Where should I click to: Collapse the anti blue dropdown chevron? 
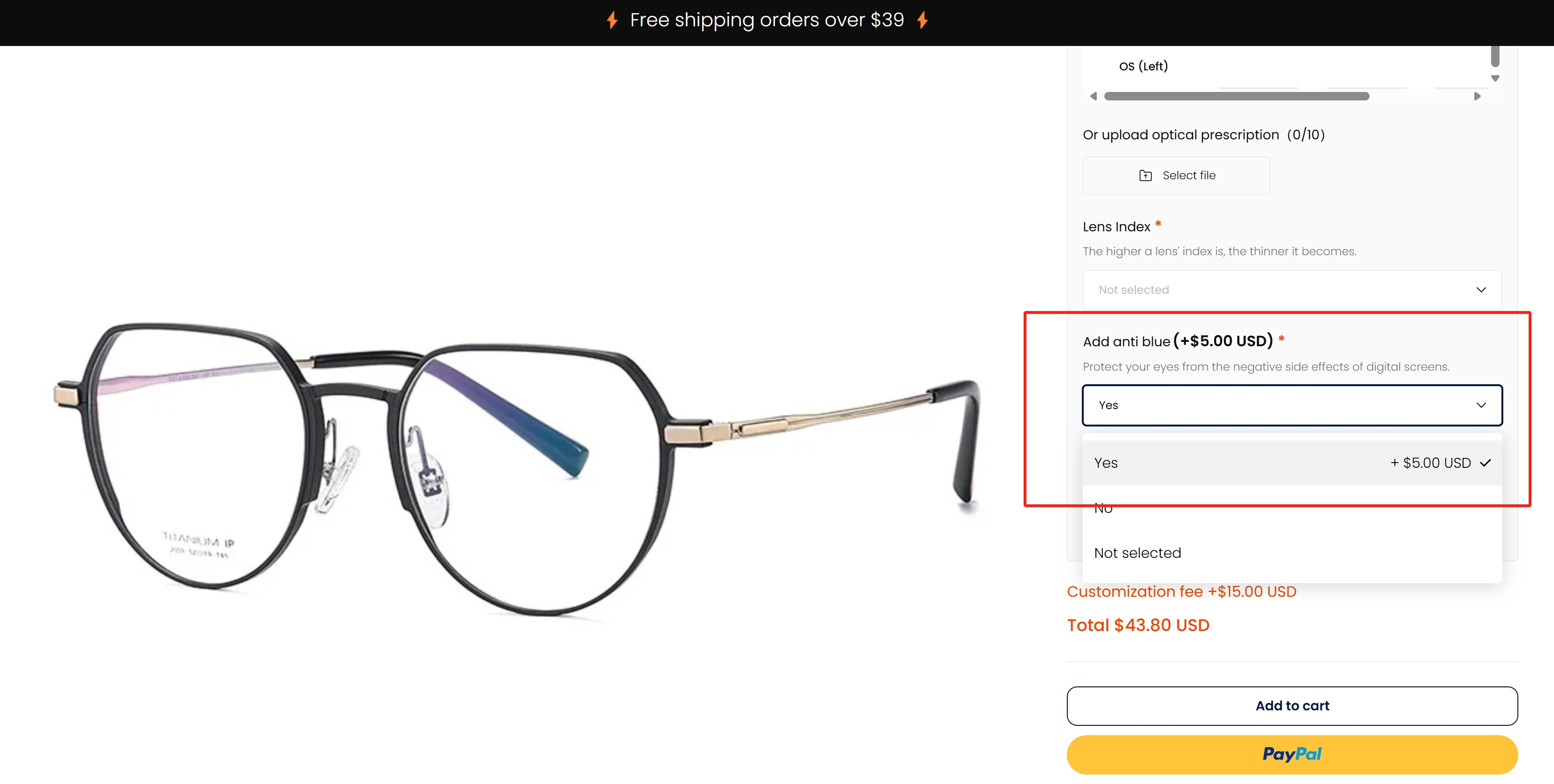[1480, 405]
